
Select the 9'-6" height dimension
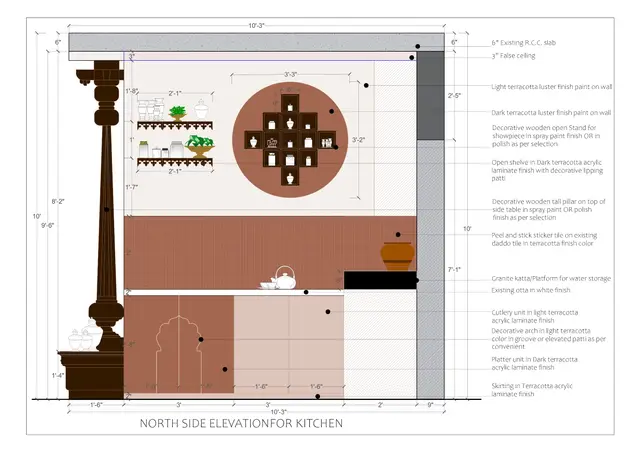tap(47, 225)
